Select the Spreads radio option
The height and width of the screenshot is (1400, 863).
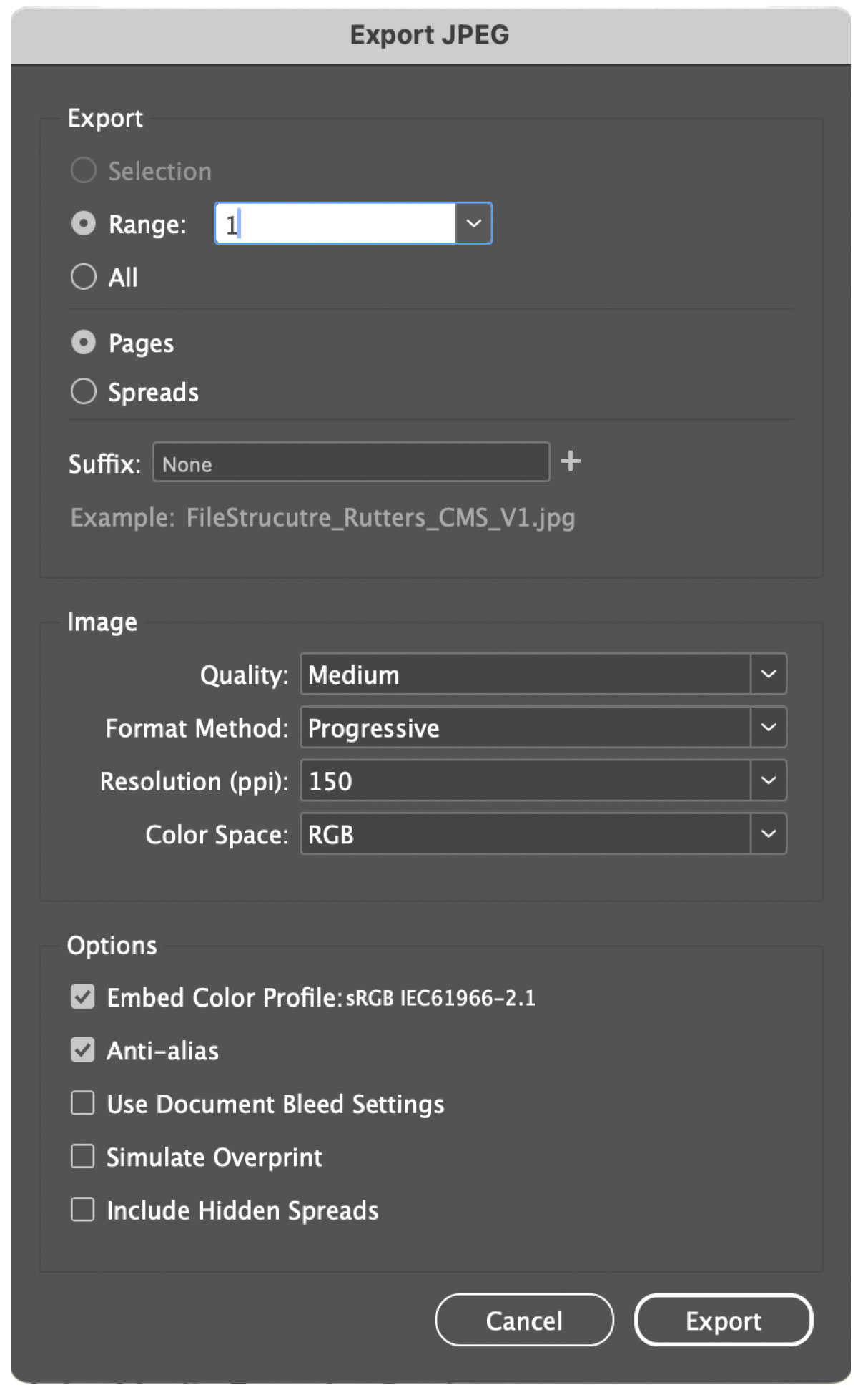pos(84,392)
